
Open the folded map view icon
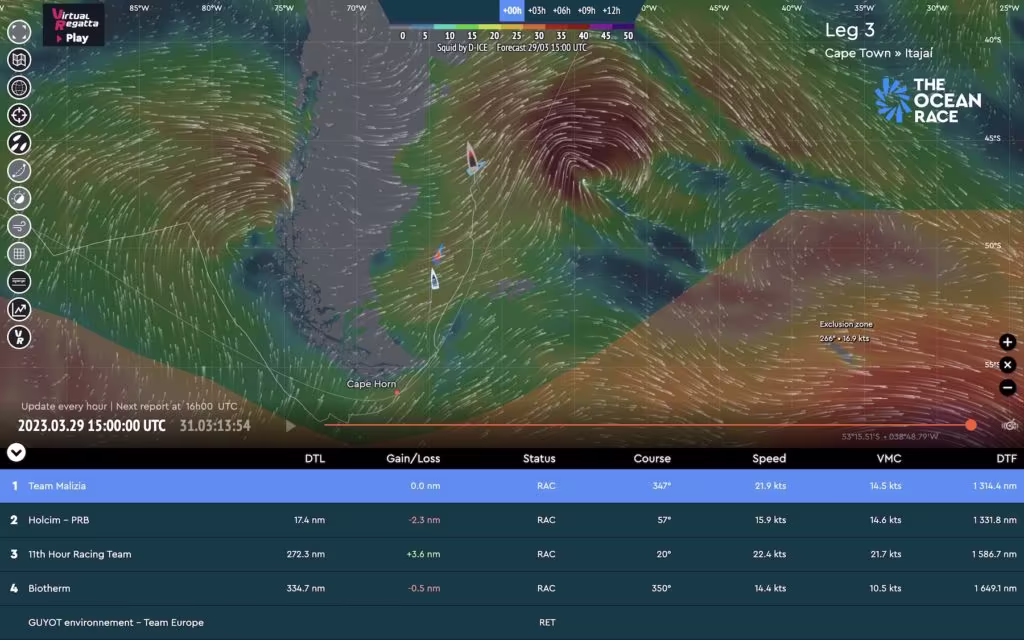(x=19, y=60)
